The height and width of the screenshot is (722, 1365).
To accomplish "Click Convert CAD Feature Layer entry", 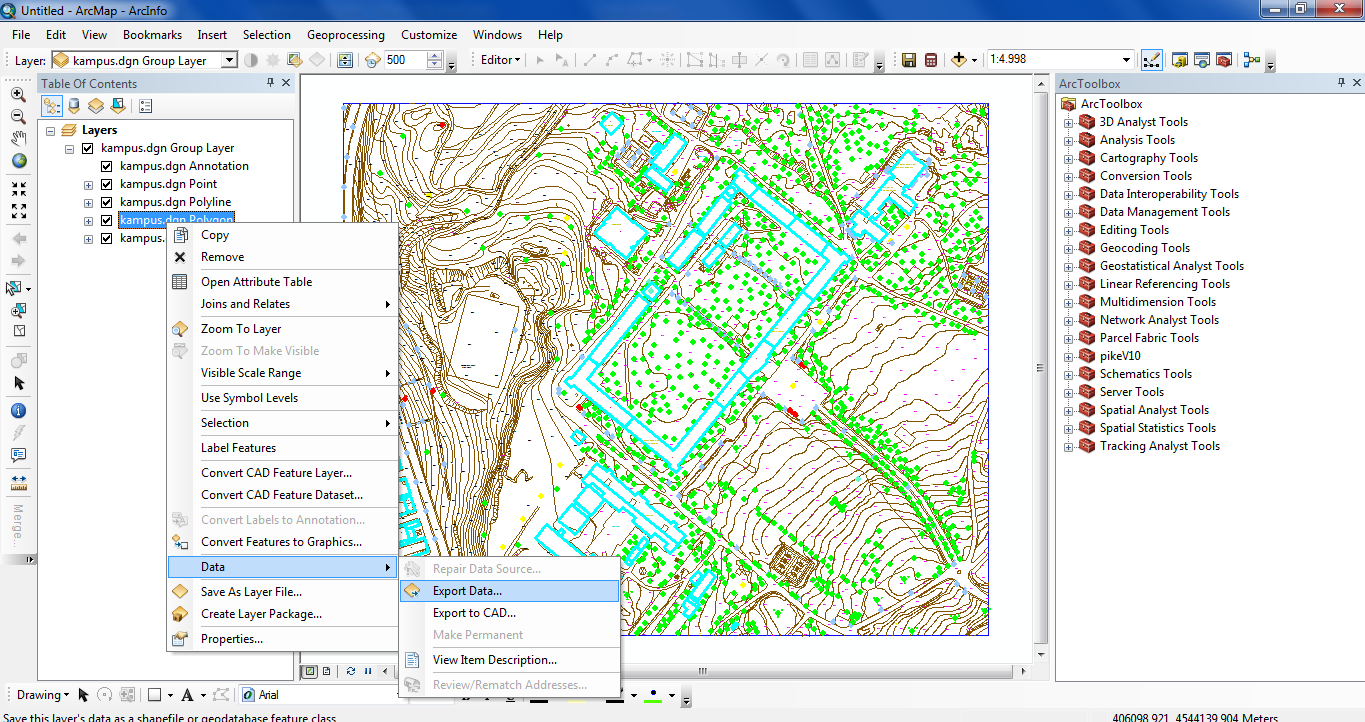I will [x=282, y=473].
